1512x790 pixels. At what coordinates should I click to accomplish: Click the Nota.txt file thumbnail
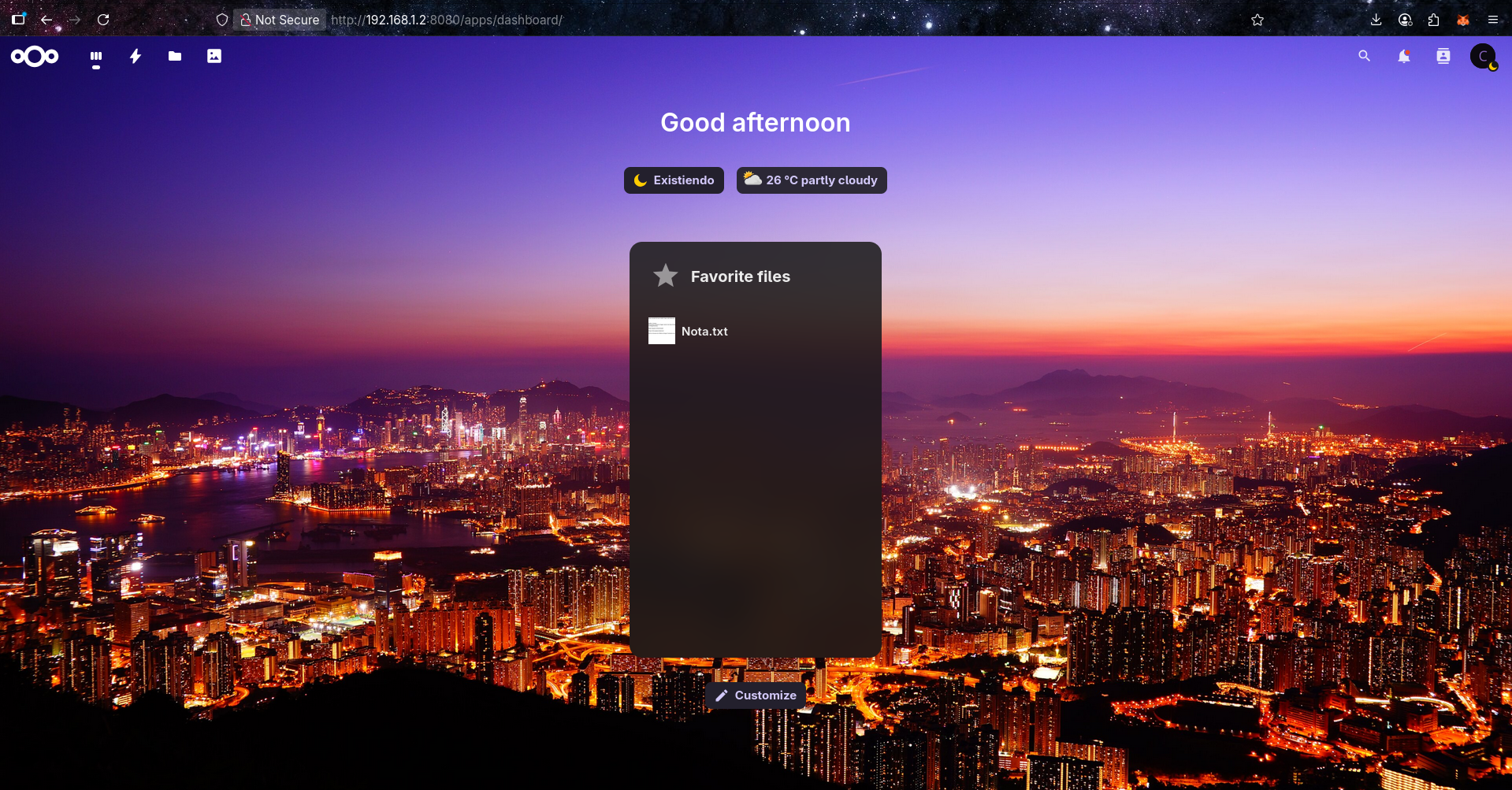[662, 331]
